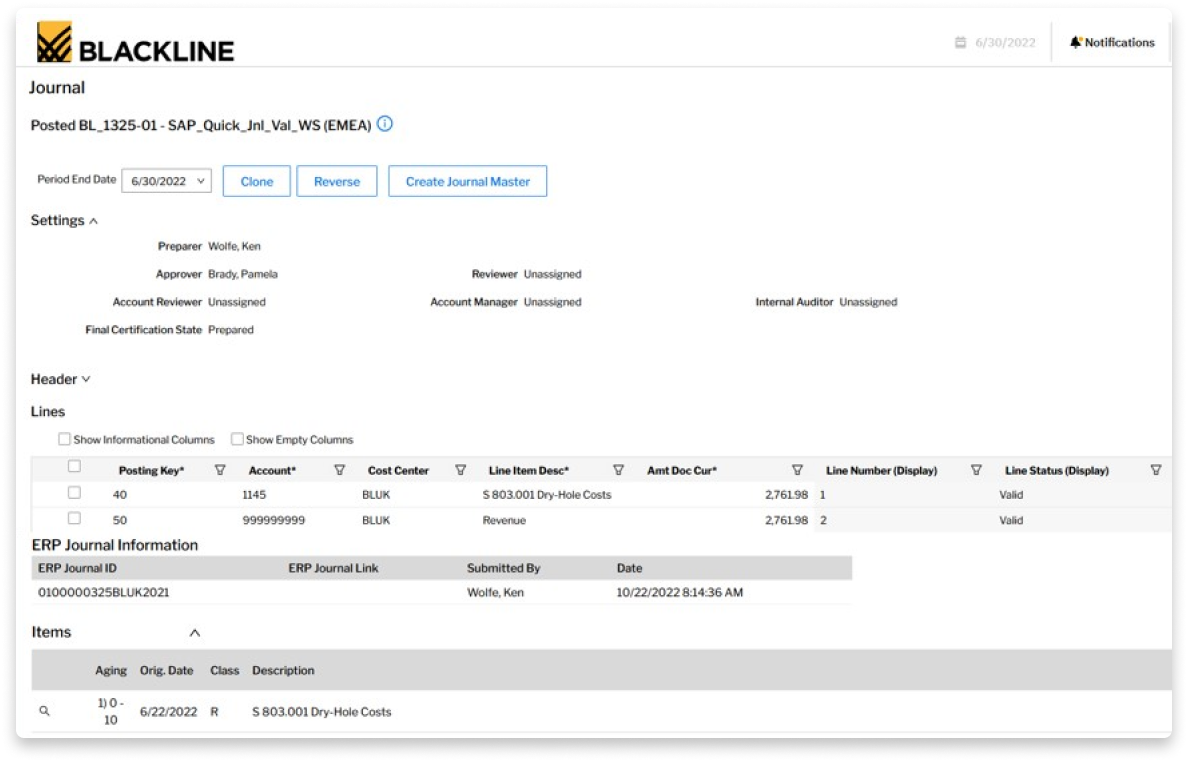Viewport: 1188px width, 762px height.
Task: Collapse the Items section
Action: click(195, 633)
